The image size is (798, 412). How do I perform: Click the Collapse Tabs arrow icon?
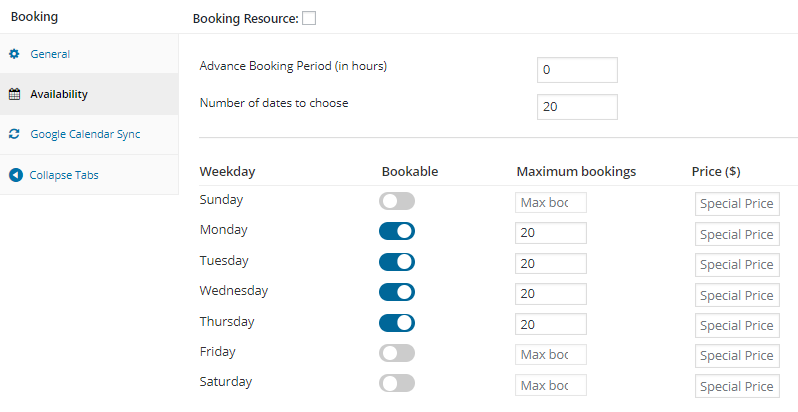pos(15,175)
